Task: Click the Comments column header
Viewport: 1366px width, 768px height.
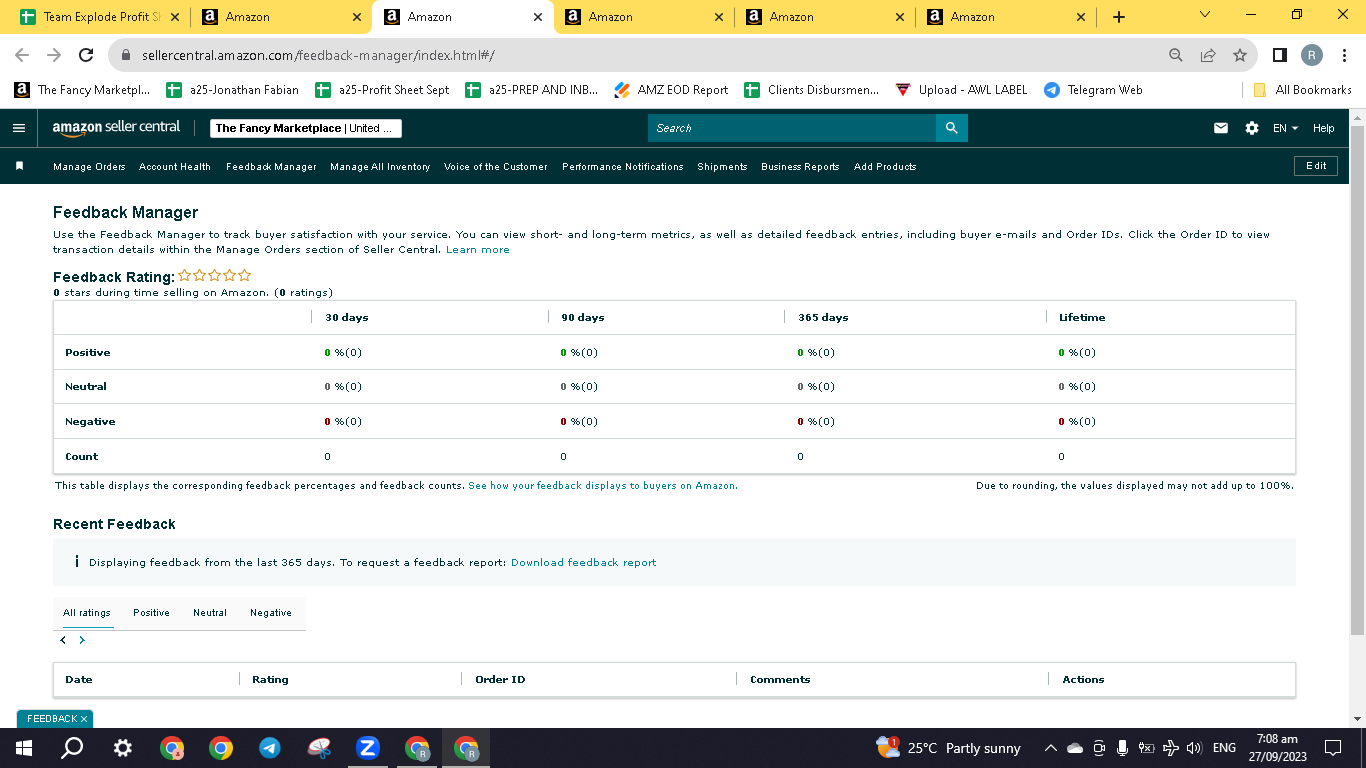Action: click(780, 680)
